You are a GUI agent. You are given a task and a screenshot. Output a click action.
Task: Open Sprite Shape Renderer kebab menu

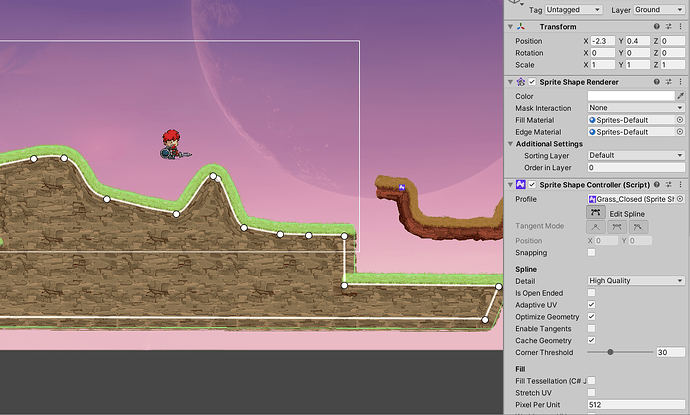(x=680, y=81)
